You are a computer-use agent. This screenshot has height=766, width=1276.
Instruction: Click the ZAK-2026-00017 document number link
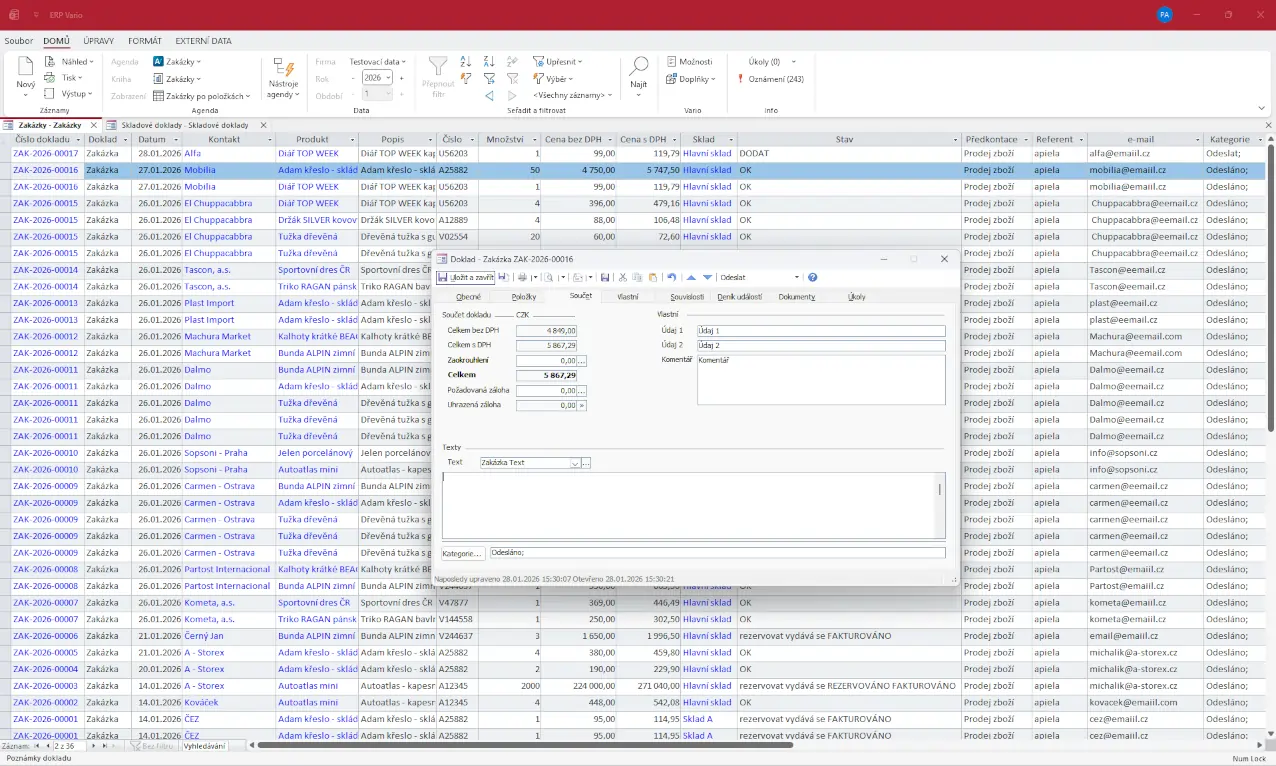click(45, 154)
